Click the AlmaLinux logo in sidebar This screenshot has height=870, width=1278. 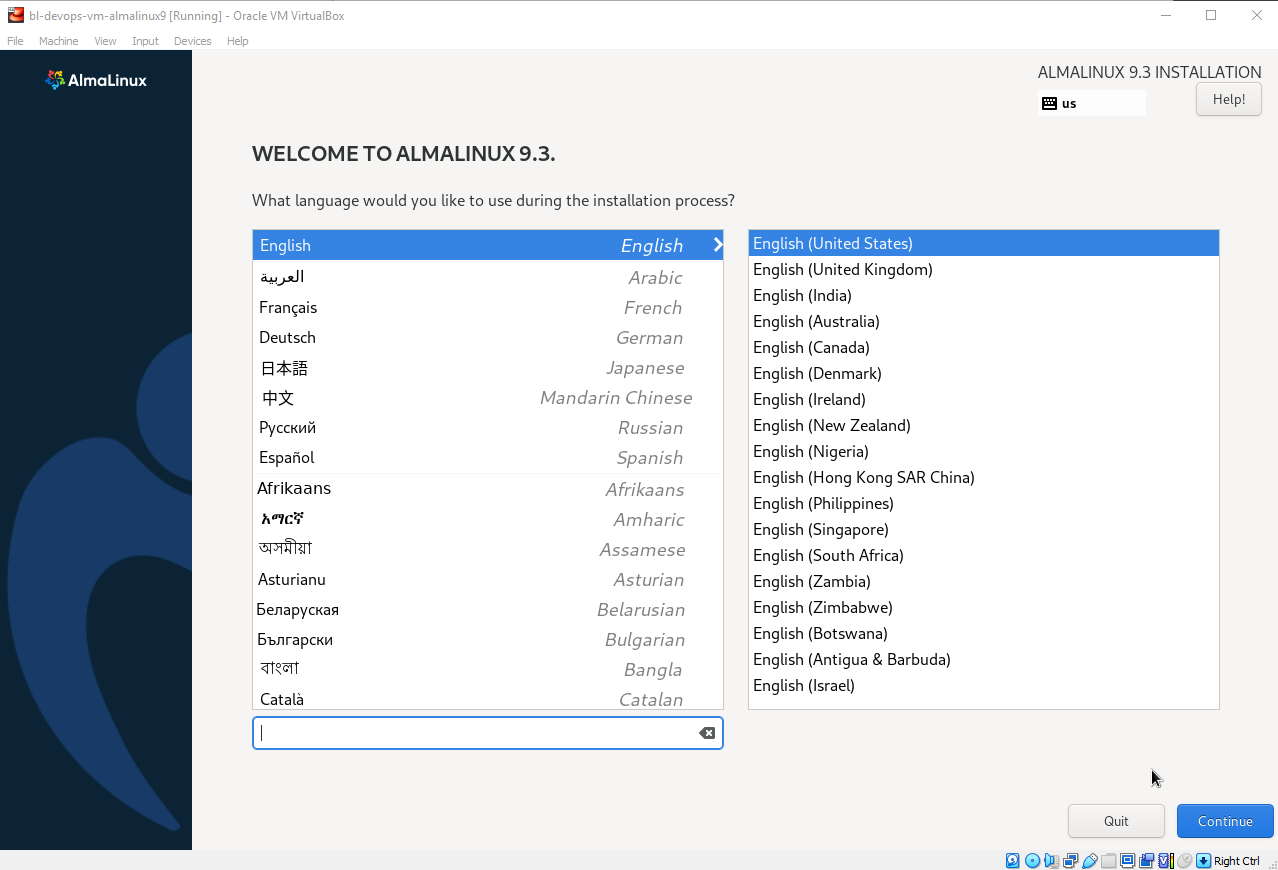tap(96, 80)
